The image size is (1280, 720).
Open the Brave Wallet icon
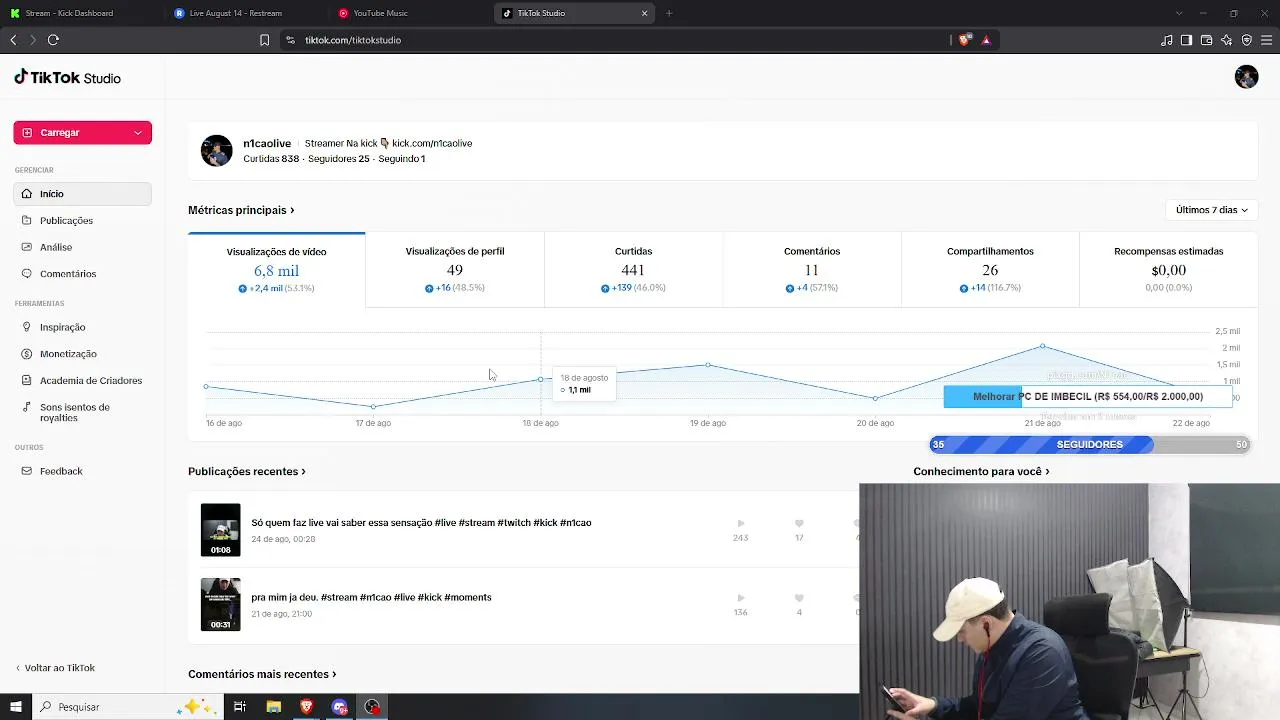click(x=1206, y=40)
